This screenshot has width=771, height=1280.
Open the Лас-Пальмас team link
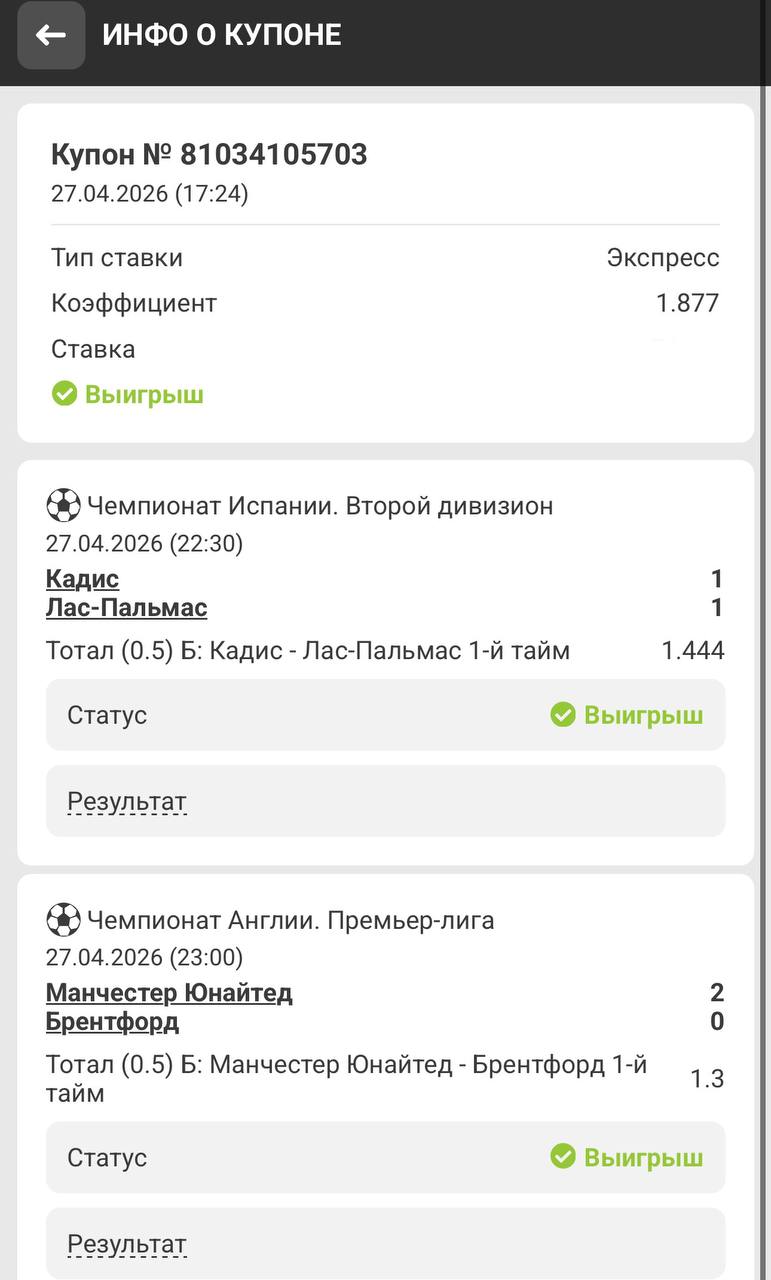click(126, 607)
